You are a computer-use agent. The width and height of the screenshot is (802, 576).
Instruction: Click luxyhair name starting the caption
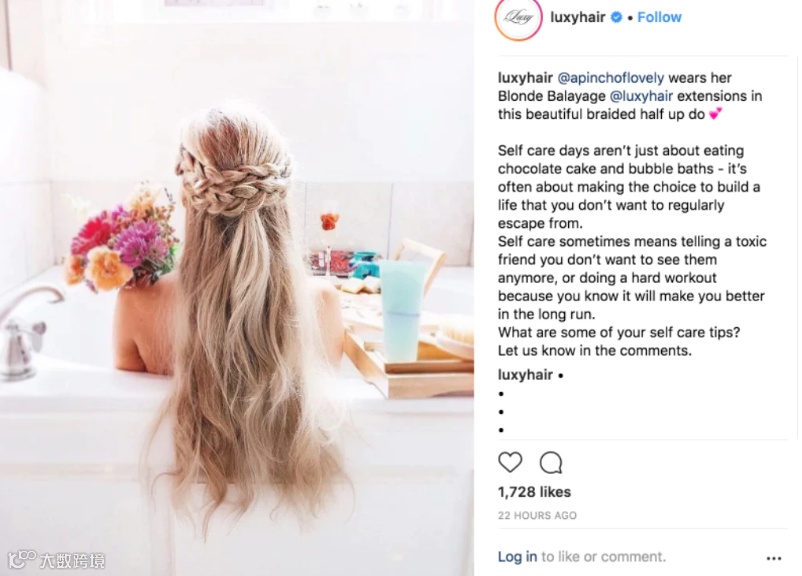525,78
